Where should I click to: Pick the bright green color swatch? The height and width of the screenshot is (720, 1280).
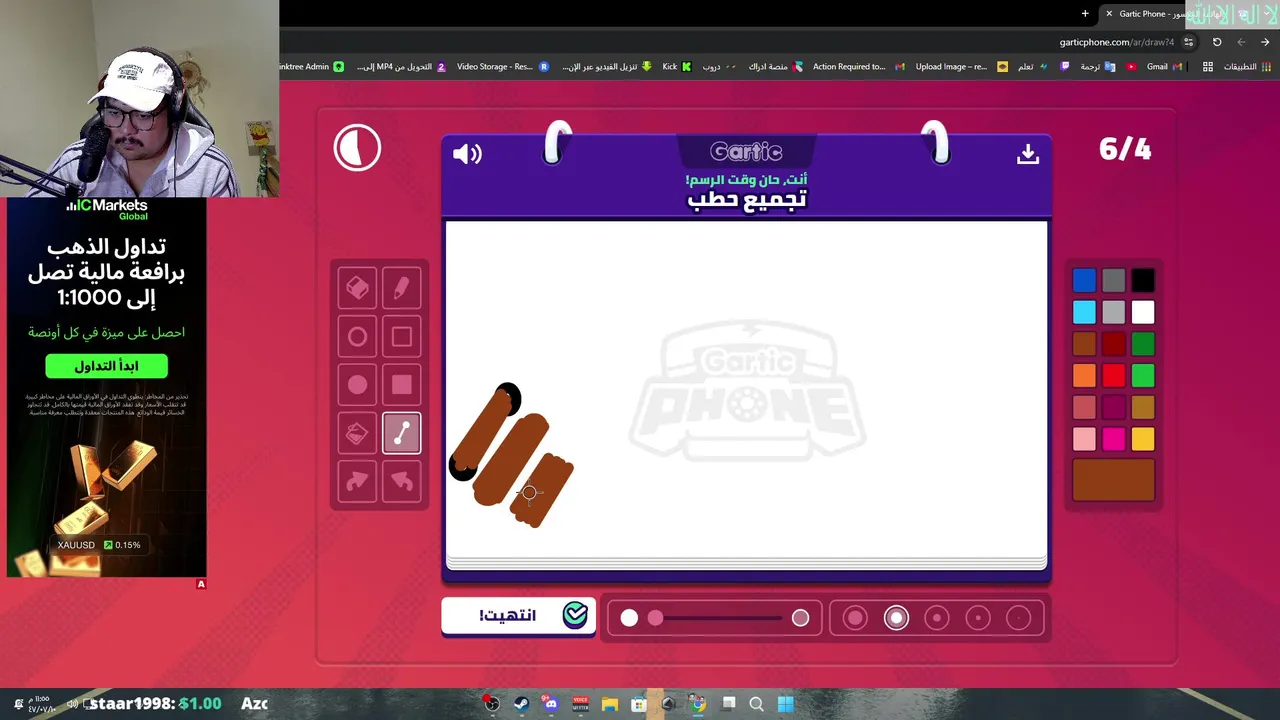1142,376
